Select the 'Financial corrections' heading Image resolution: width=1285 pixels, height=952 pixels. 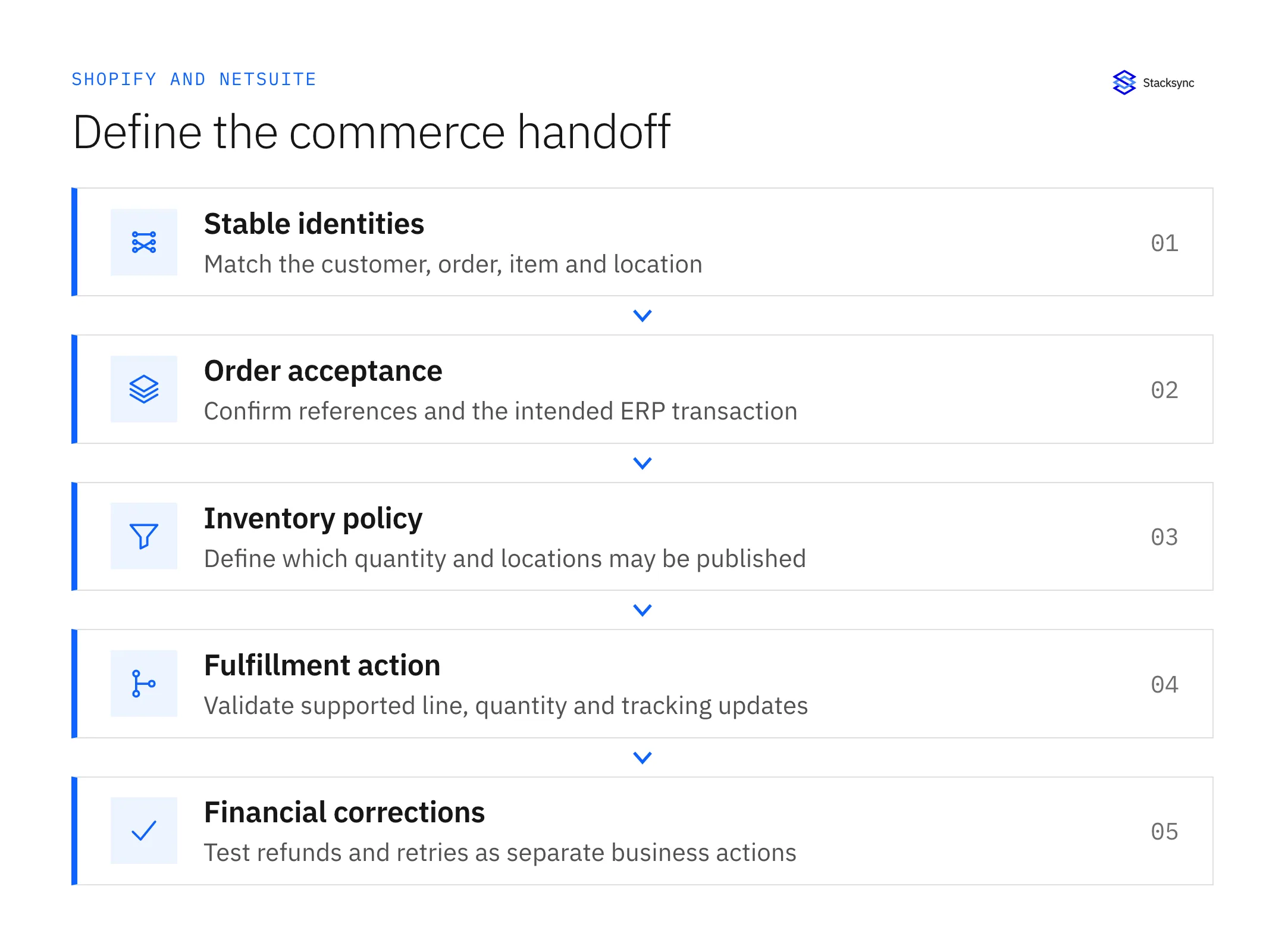344,812
